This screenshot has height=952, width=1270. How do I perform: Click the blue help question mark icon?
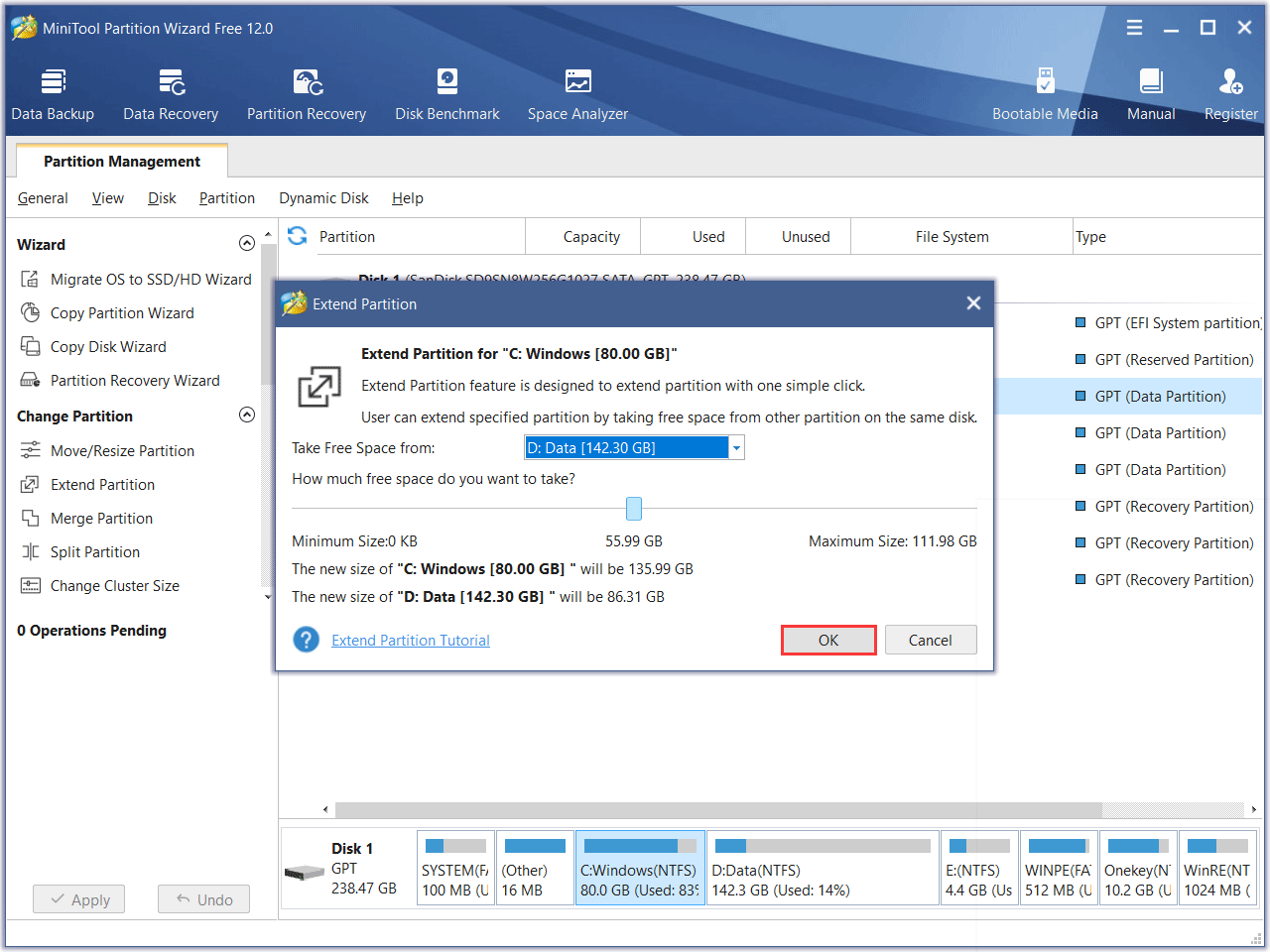coord(306,640)
